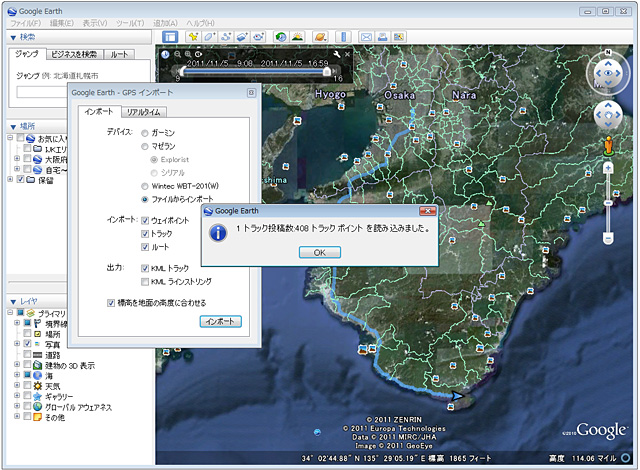Close the time slider panel
The image size is (640, 470).
pyautogui.click(x=347, y=54)
